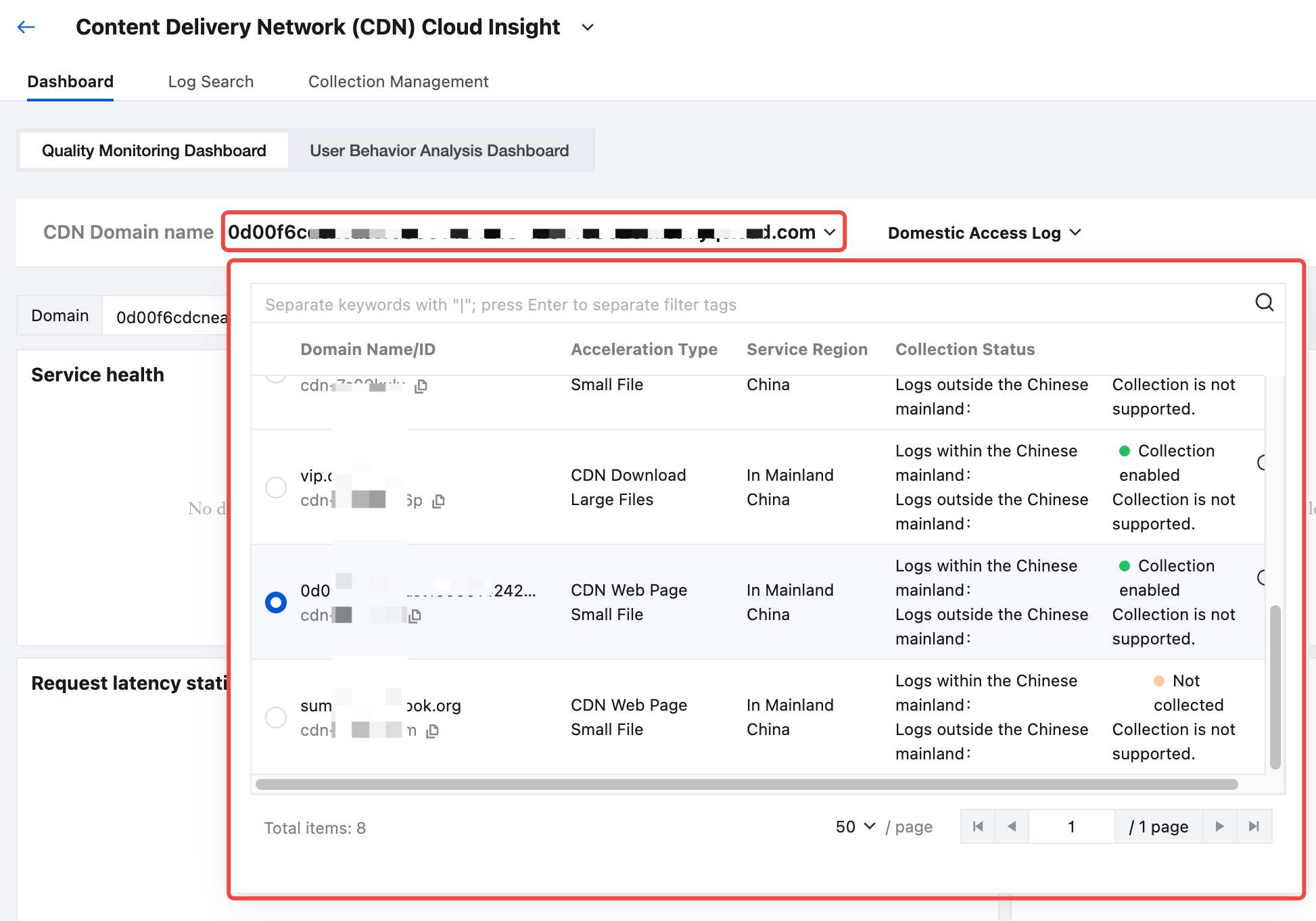This screenshot has width=1316, height=921.
Task: Open User Behavior Analysis Dashboard
Action: point(439,150)
